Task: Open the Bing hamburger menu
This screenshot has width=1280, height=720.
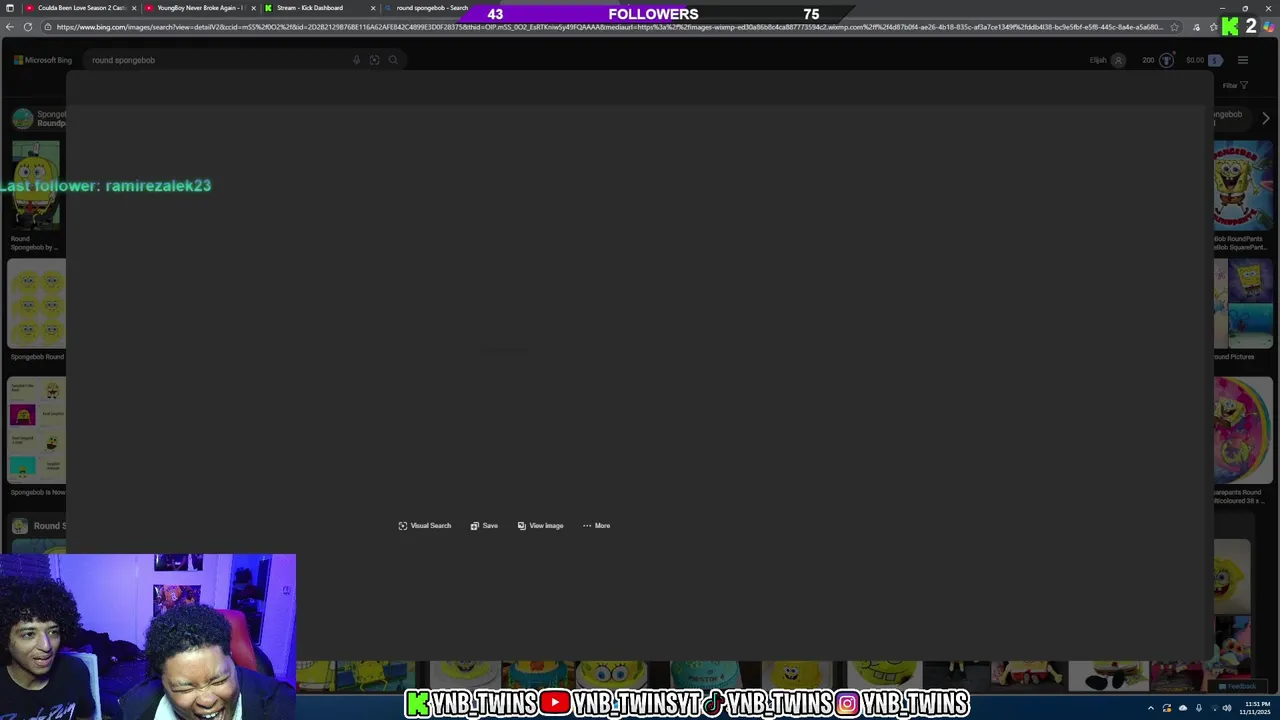Action: pos(1243,60)
